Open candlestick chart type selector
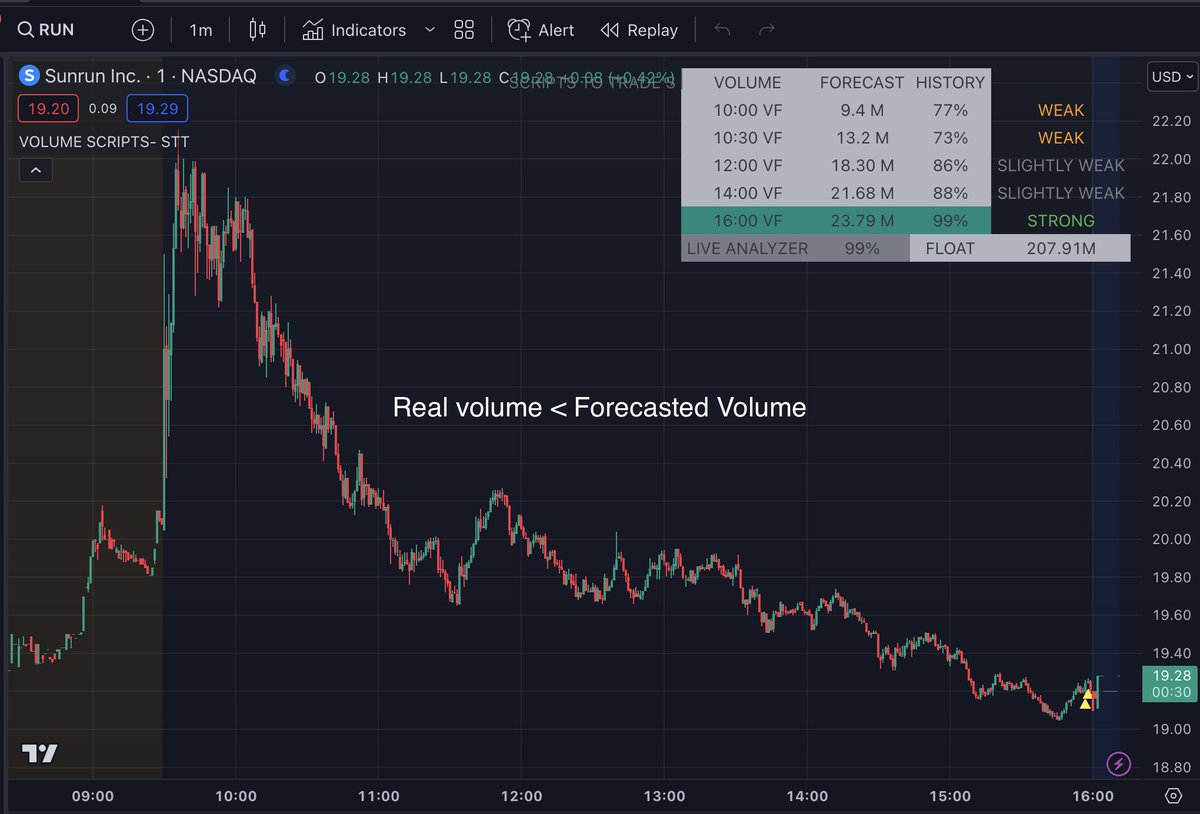The height and width of the screenshot is (814, 1200). point(258,30)
